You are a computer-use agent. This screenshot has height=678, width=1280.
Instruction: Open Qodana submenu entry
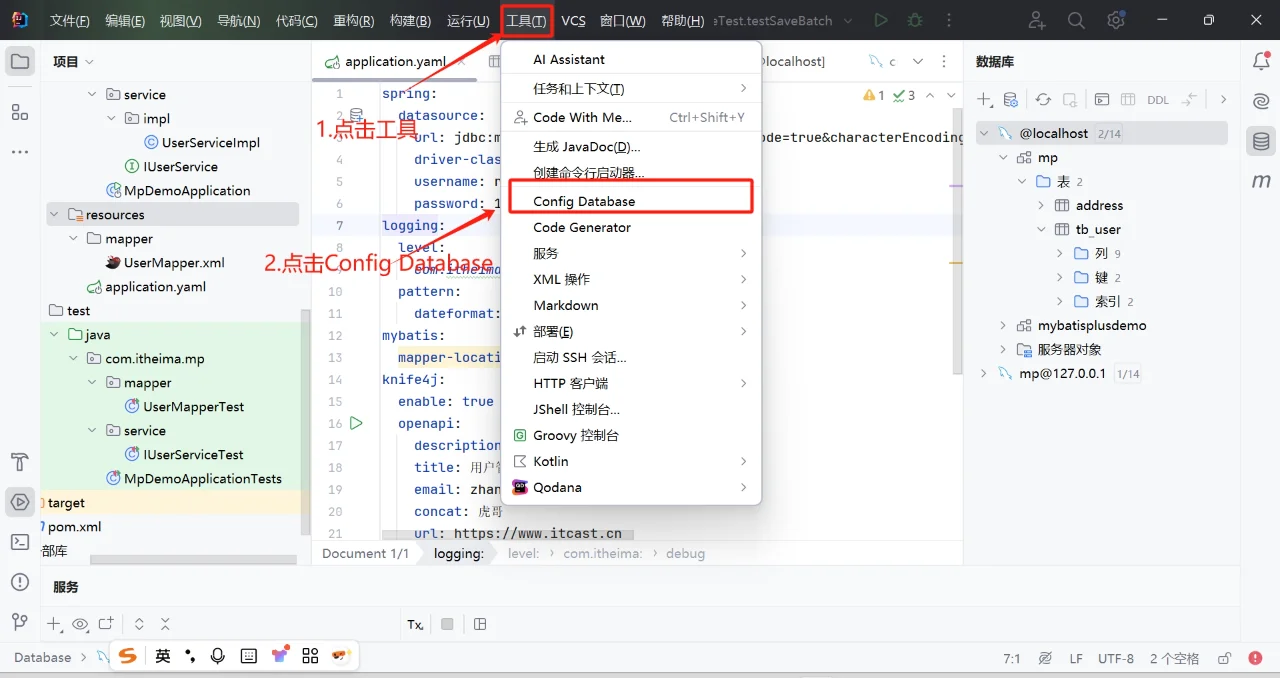(631, 487)
